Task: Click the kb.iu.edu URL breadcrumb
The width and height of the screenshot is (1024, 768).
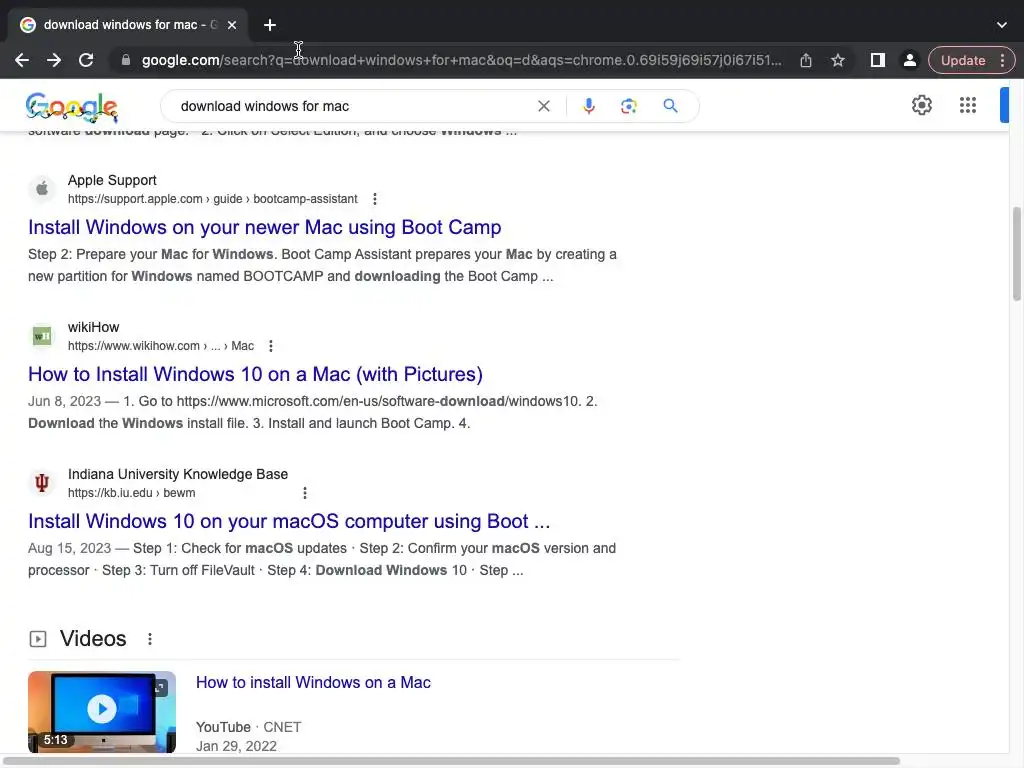Action: [131, 493]
